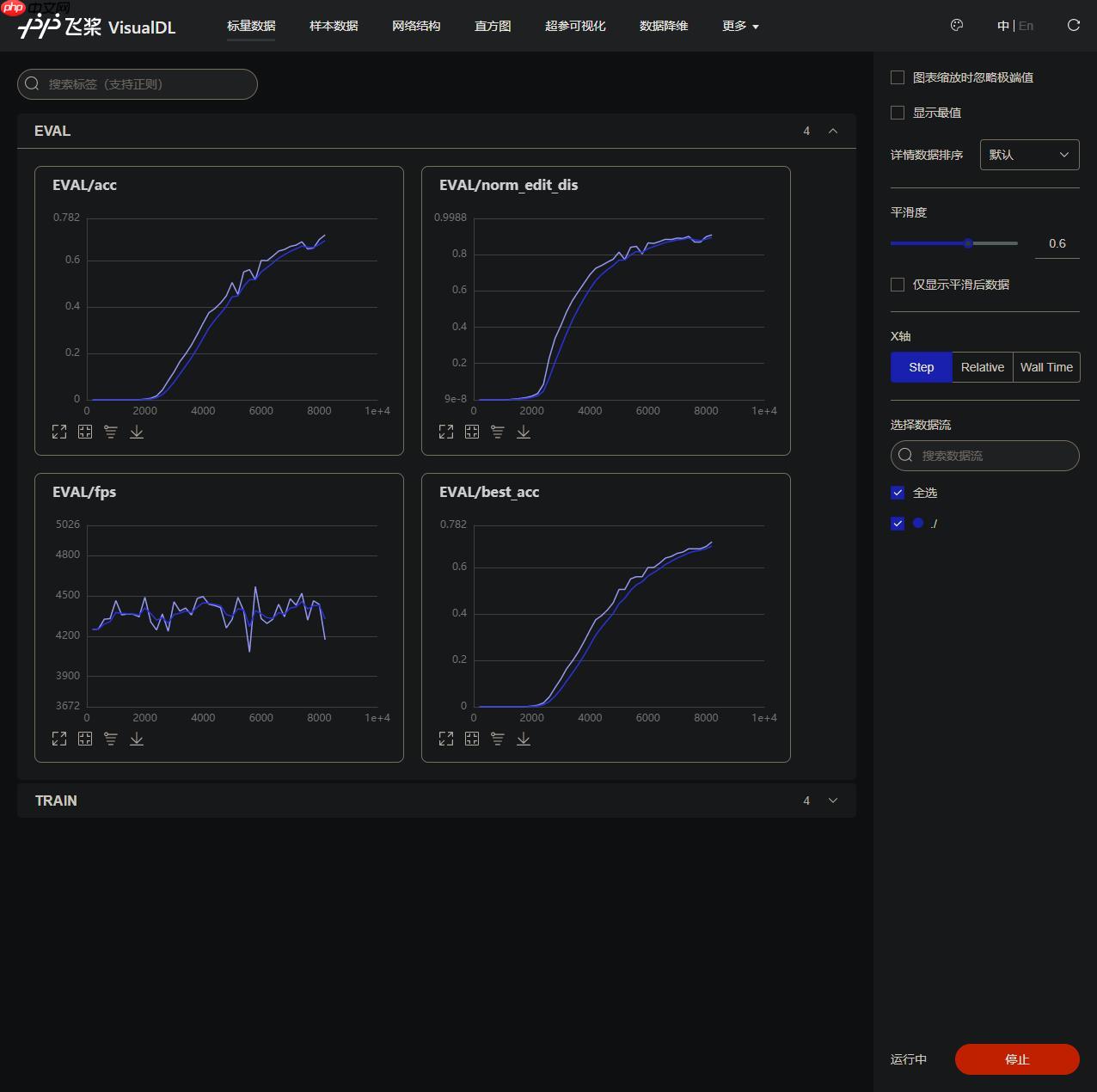The image size is (1097, 1092).
Task: Click the 搜索标签 search field
Action: (x=138, y=84)
